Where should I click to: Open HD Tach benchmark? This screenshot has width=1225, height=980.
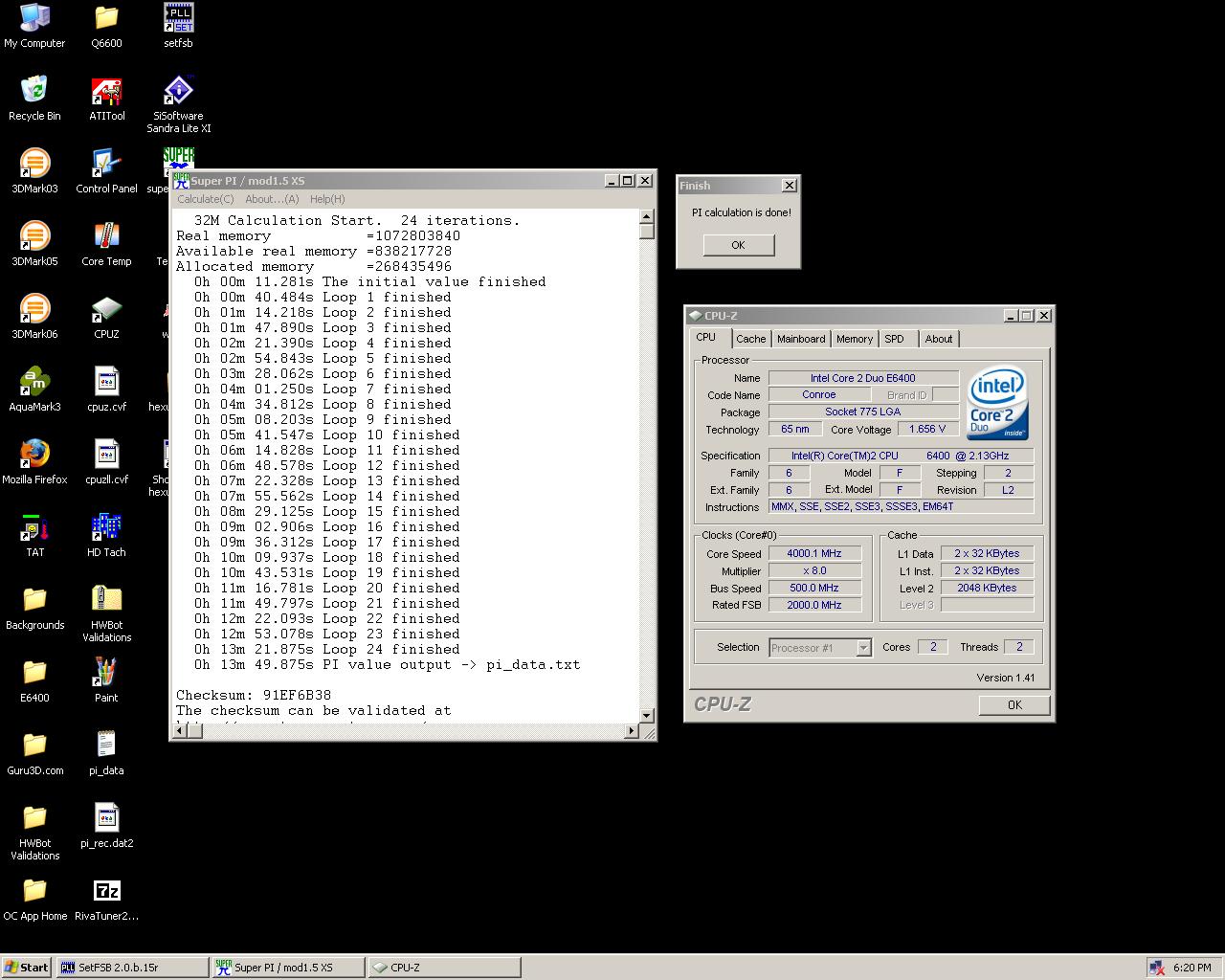pyautogui.click(x=106, y=535)
